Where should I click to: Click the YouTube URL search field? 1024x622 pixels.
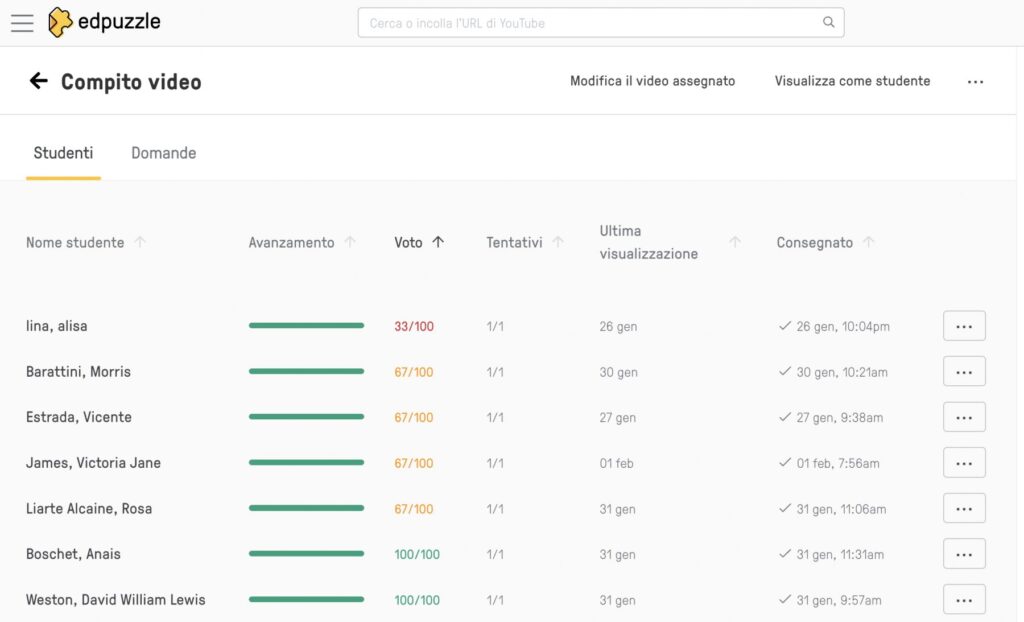point(590,23)
